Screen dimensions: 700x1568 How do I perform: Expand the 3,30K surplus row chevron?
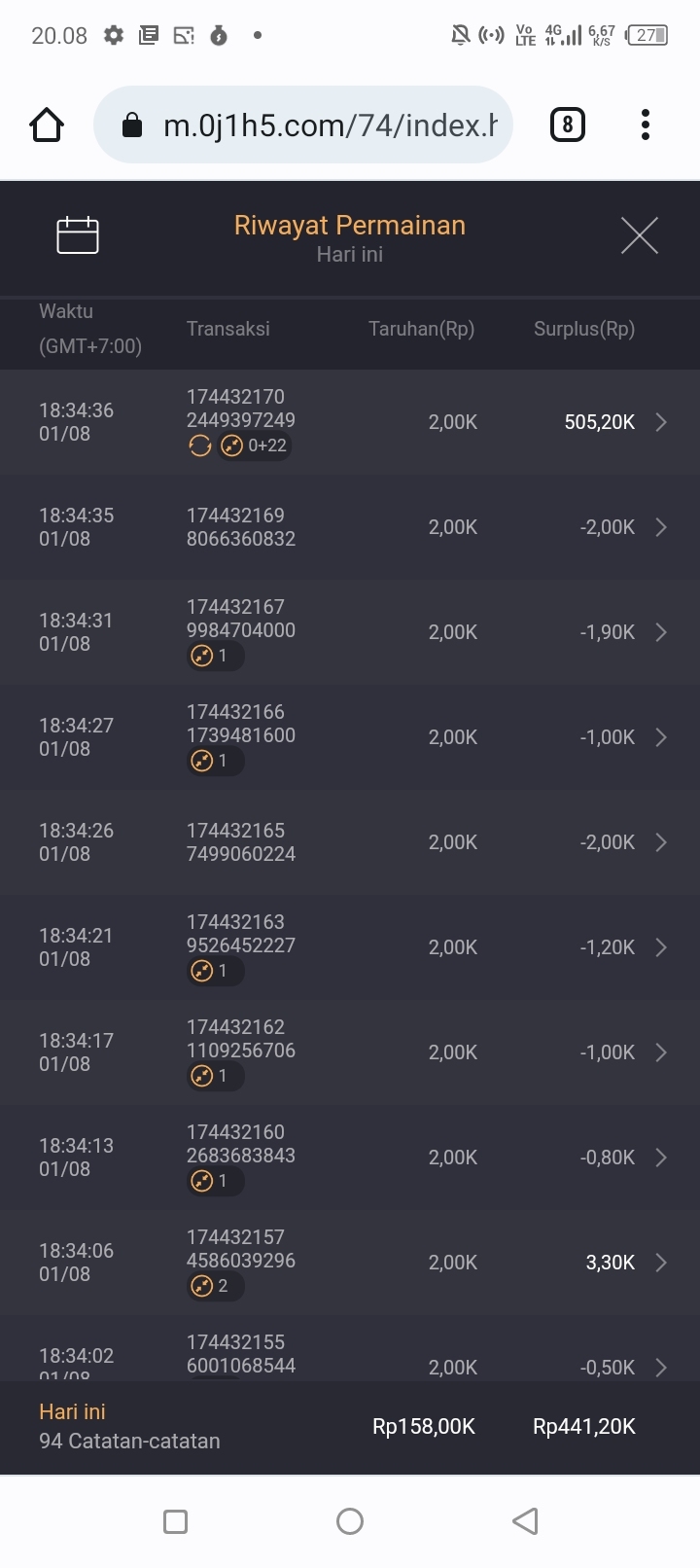tap(661, 1263)
